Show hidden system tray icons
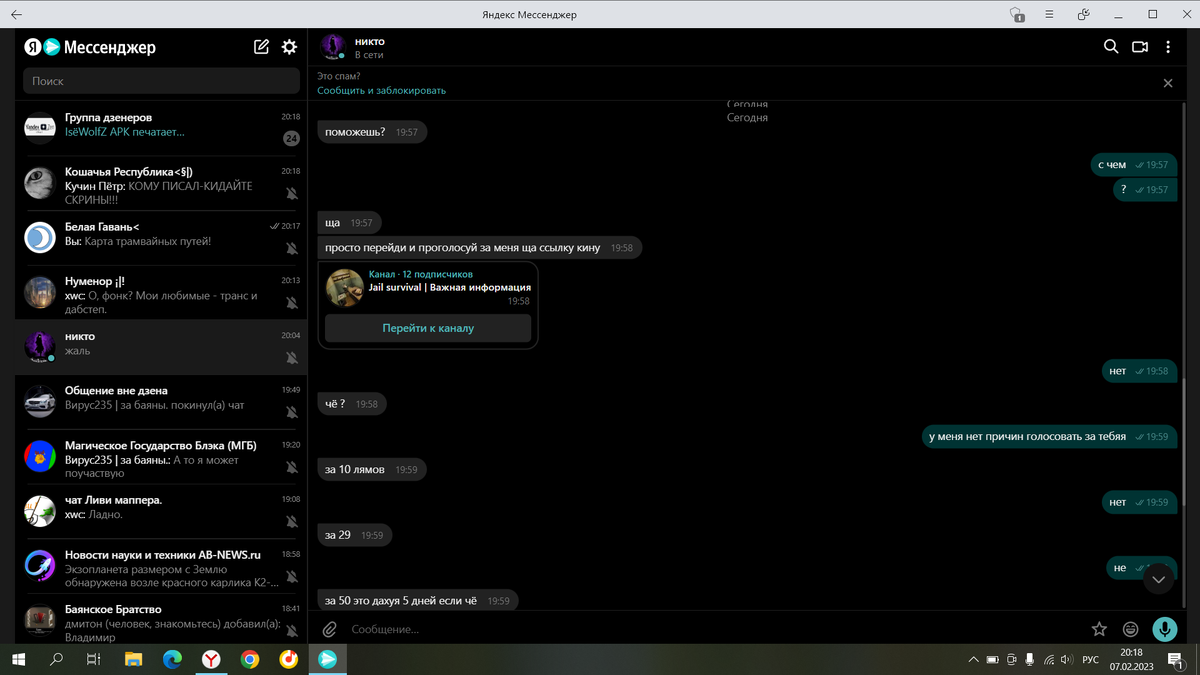Viewport: 1200px width, 675px height. pyautogui.click(x=974, y=660)
